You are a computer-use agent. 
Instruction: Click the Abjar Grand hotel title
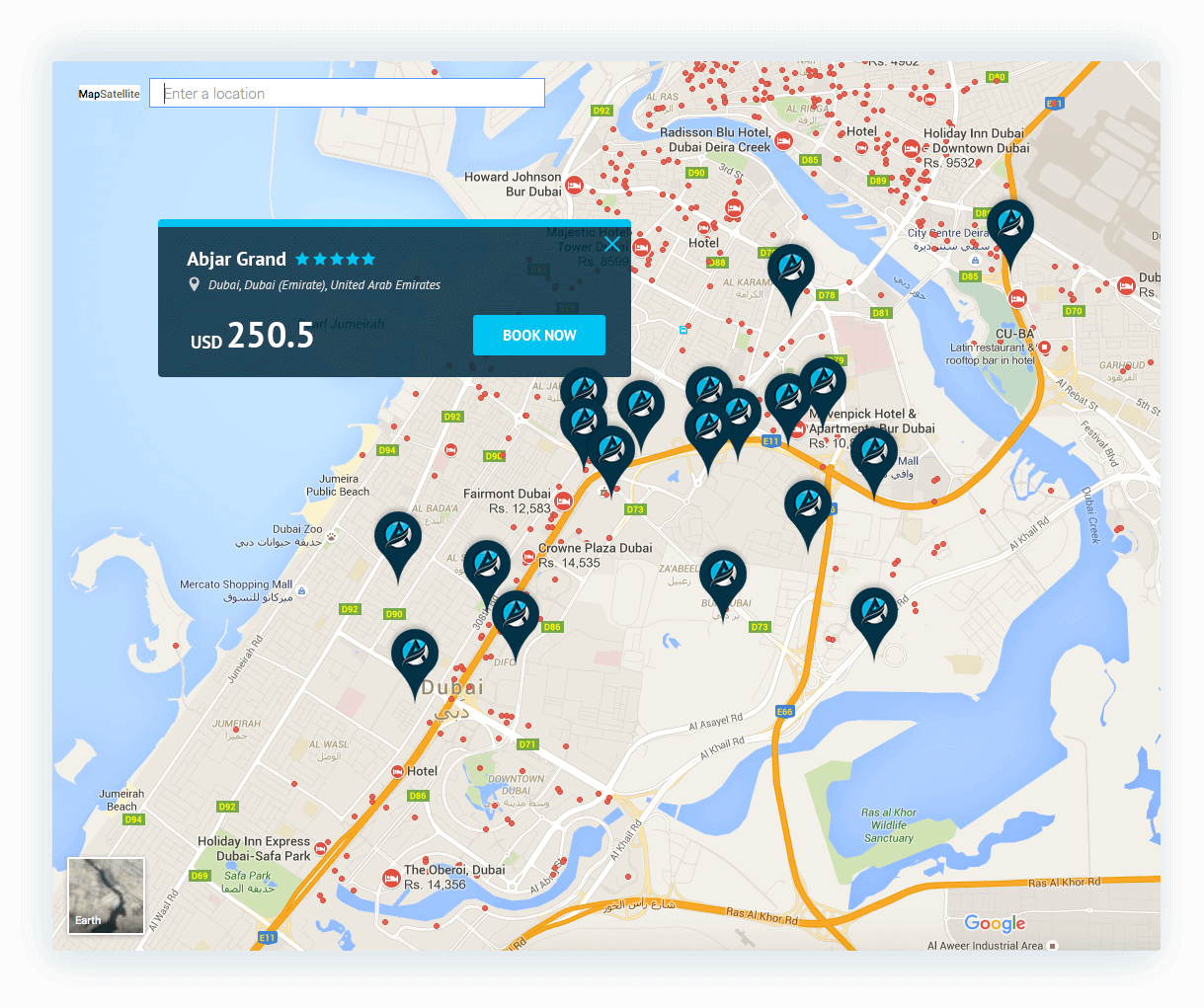[x=236, y=259]
